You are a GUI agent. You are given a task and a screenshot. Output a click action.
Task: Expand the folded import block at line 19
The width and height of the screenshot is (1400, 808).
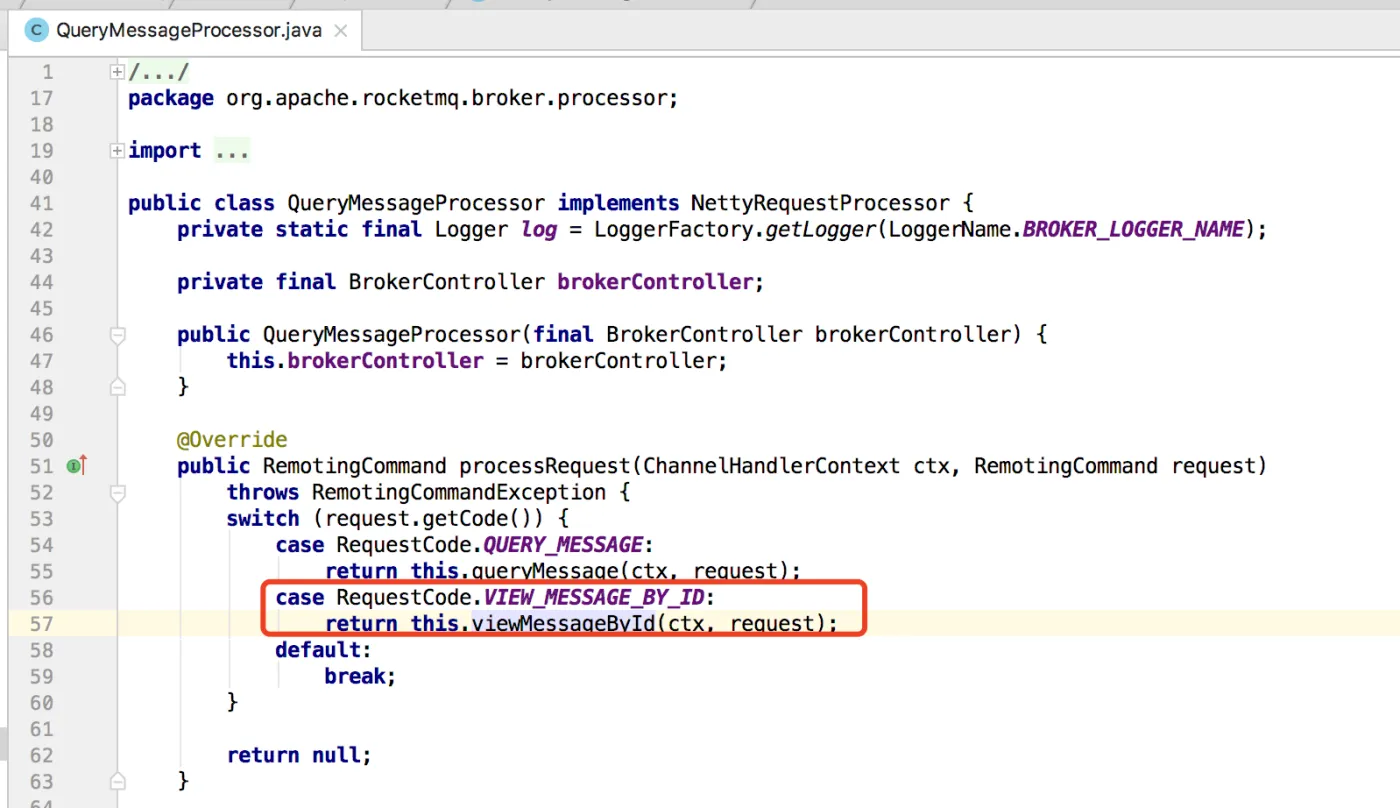[118, 150]
